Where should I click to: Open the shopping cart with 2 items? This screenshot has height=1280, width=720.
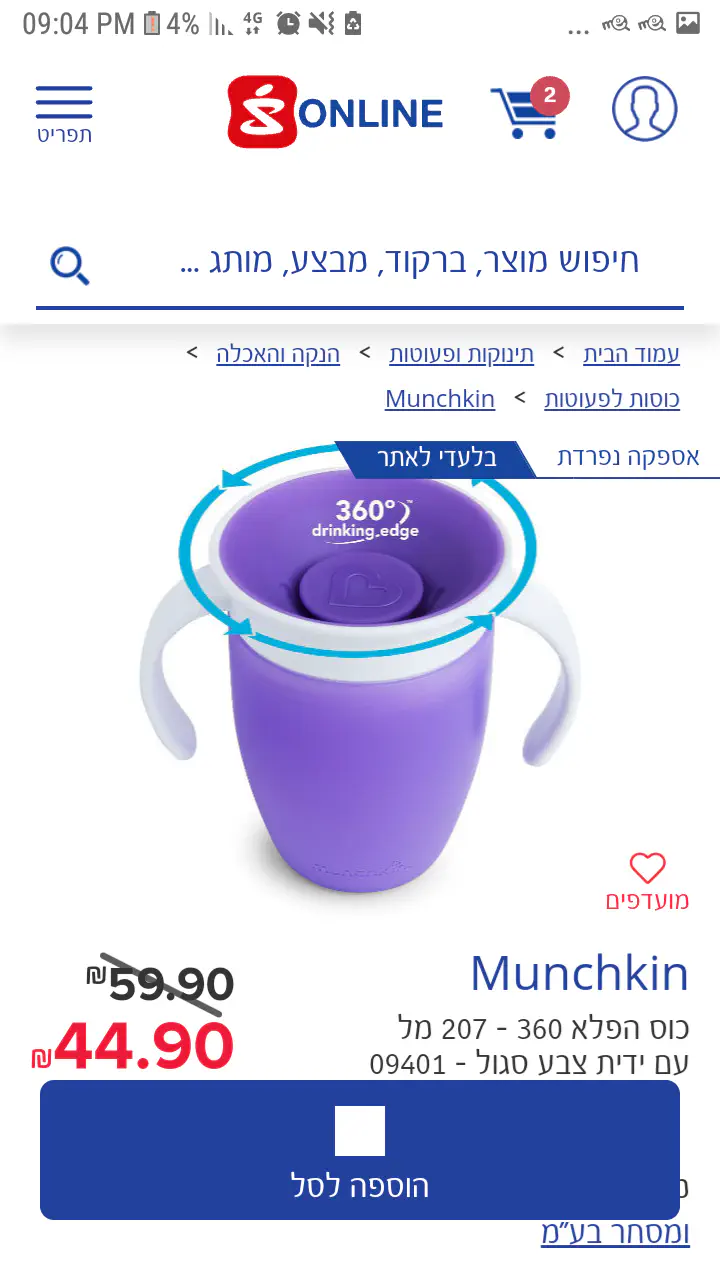pyautogui.click(x=529, y=109)
